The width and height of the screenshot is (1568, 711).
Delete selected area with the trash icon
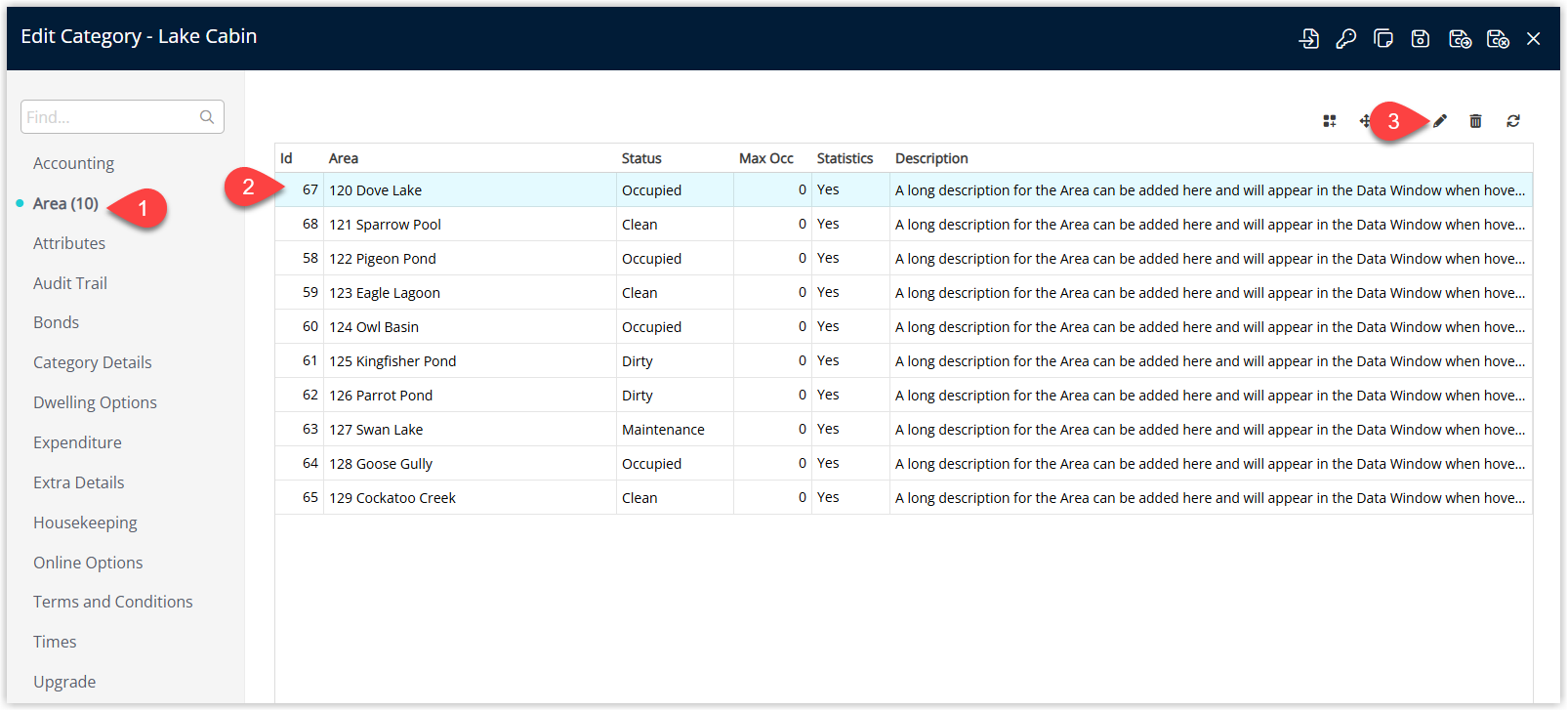click(1476, 121)
